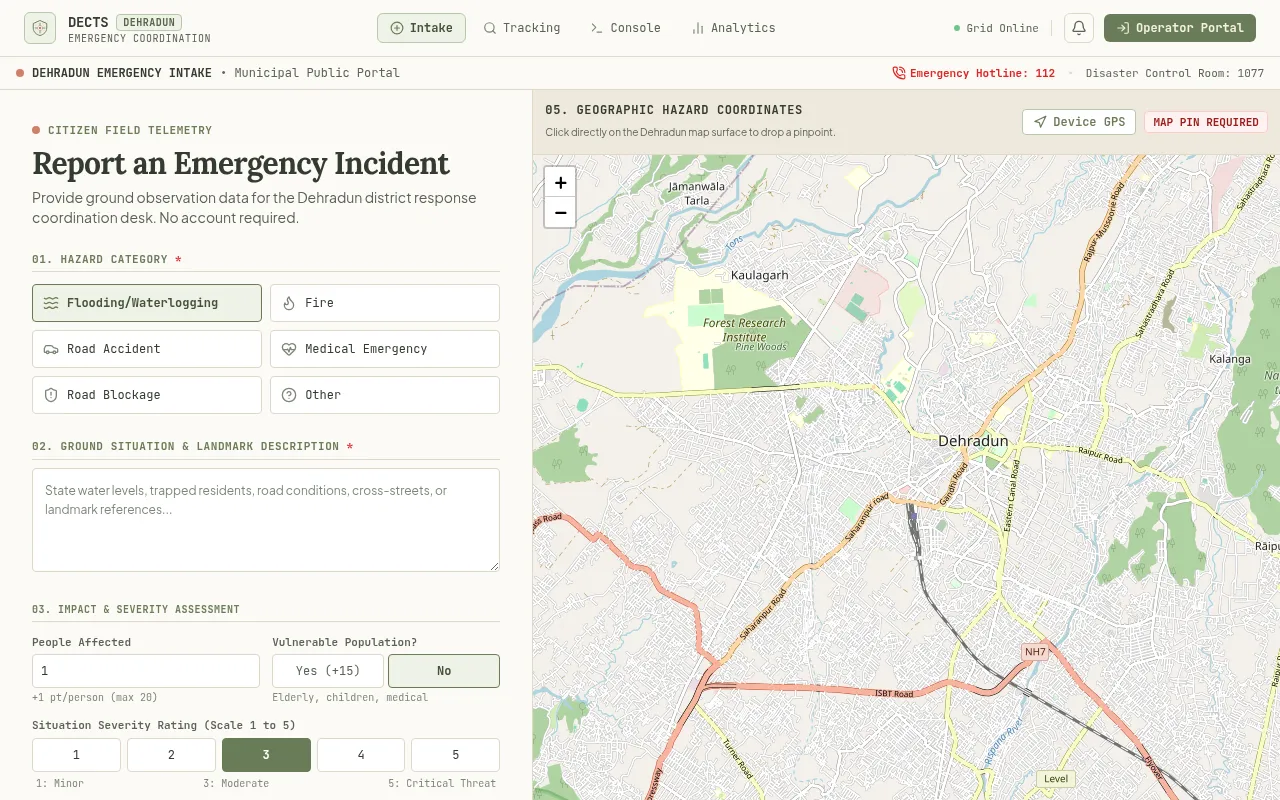
Task: Switch to the Intake tab
Action: (x=421, y=28)
